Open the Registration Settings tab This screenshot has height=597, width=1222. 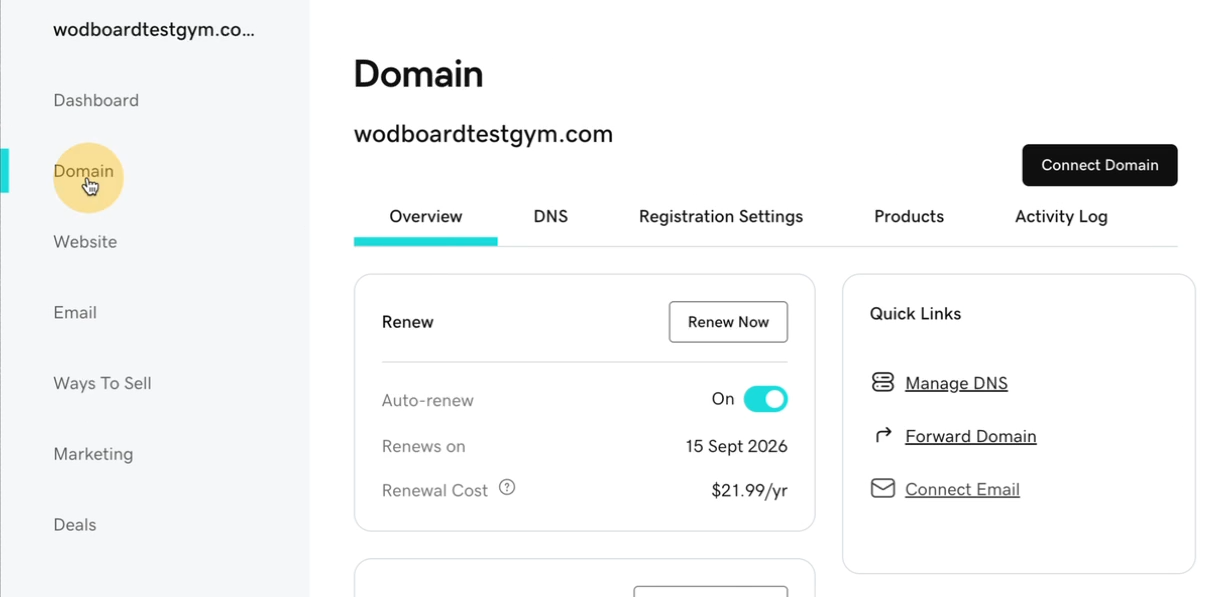(721, 216)
